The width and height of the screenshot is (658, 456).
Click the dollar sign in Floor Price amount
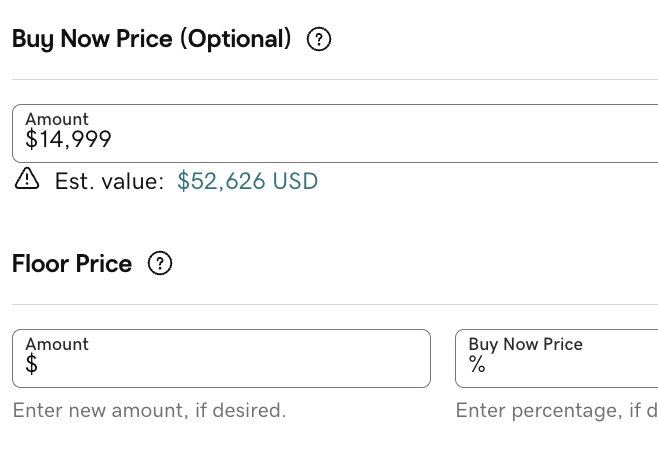31,364
